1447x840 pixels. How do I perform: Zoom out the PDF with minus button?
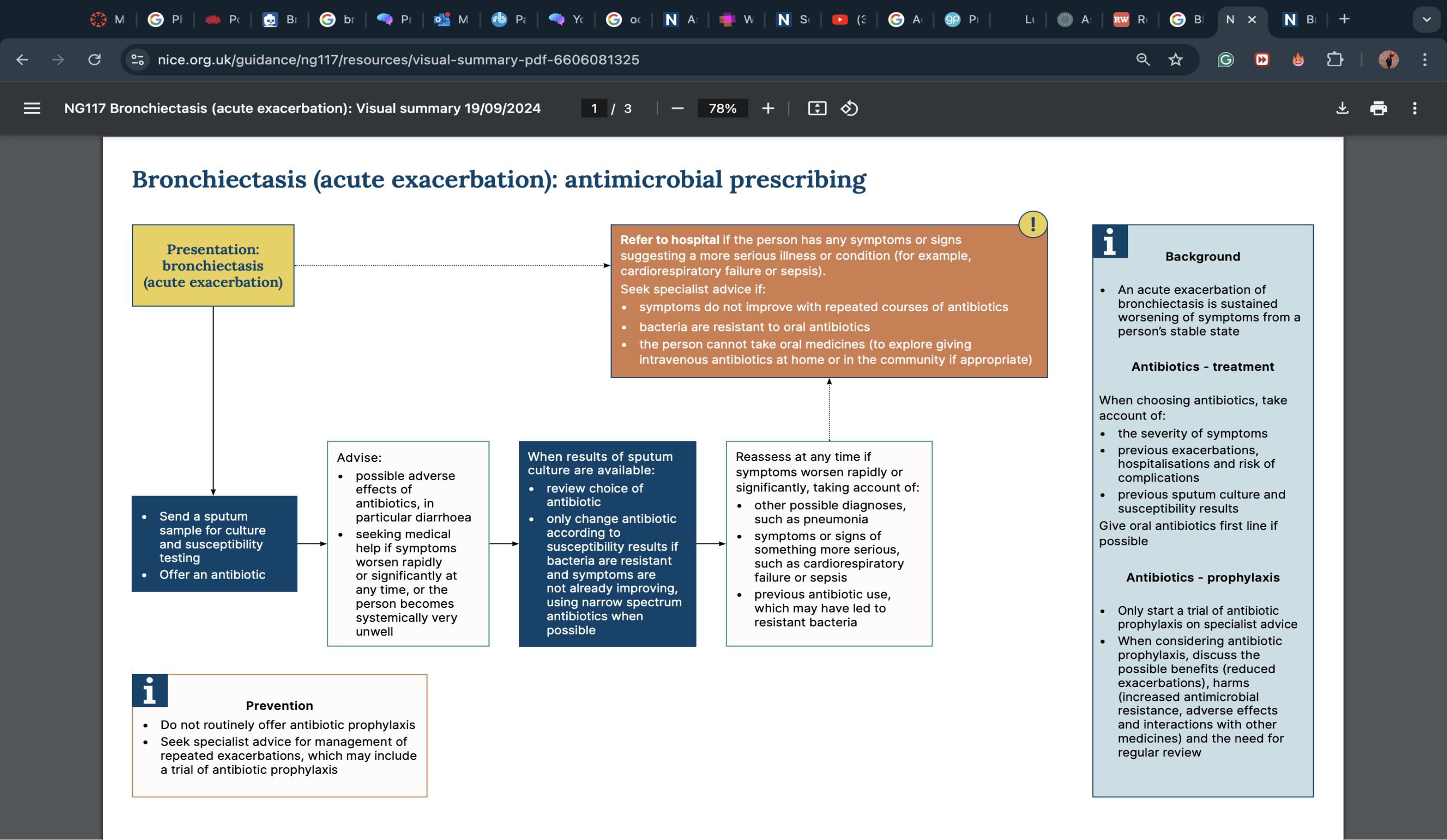[x=678, y=108]
